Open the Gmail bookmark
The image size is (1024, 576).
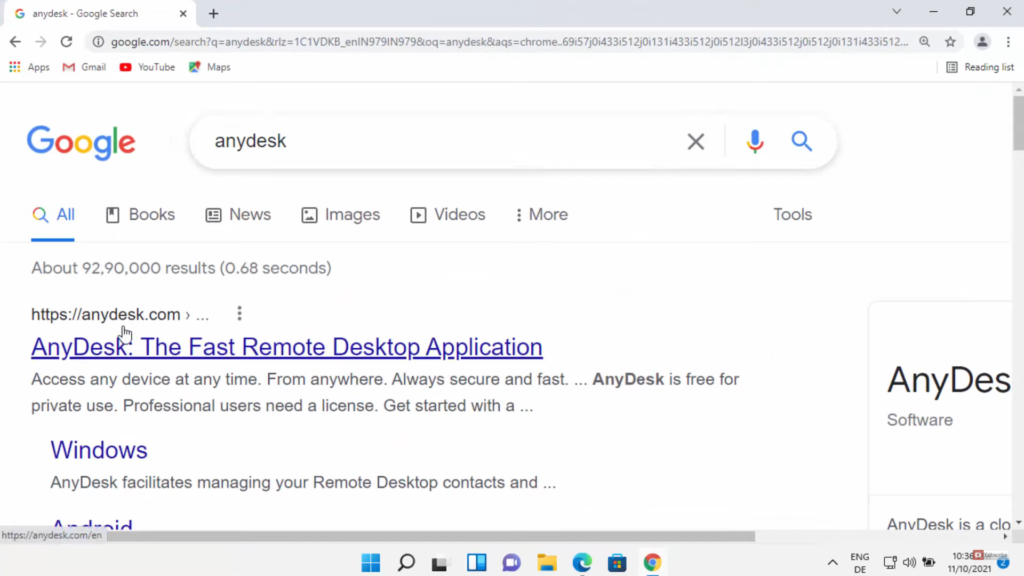(x=84, y=67)
